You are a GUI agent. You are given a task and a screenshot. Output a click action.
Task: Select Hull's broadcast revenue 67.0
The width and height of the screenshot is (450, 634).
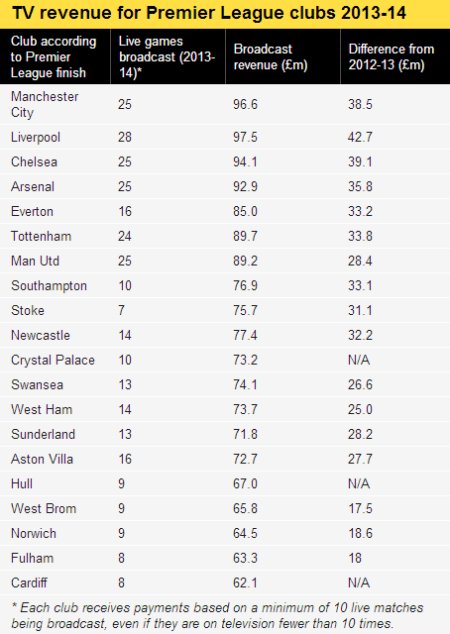coord(245,484)
